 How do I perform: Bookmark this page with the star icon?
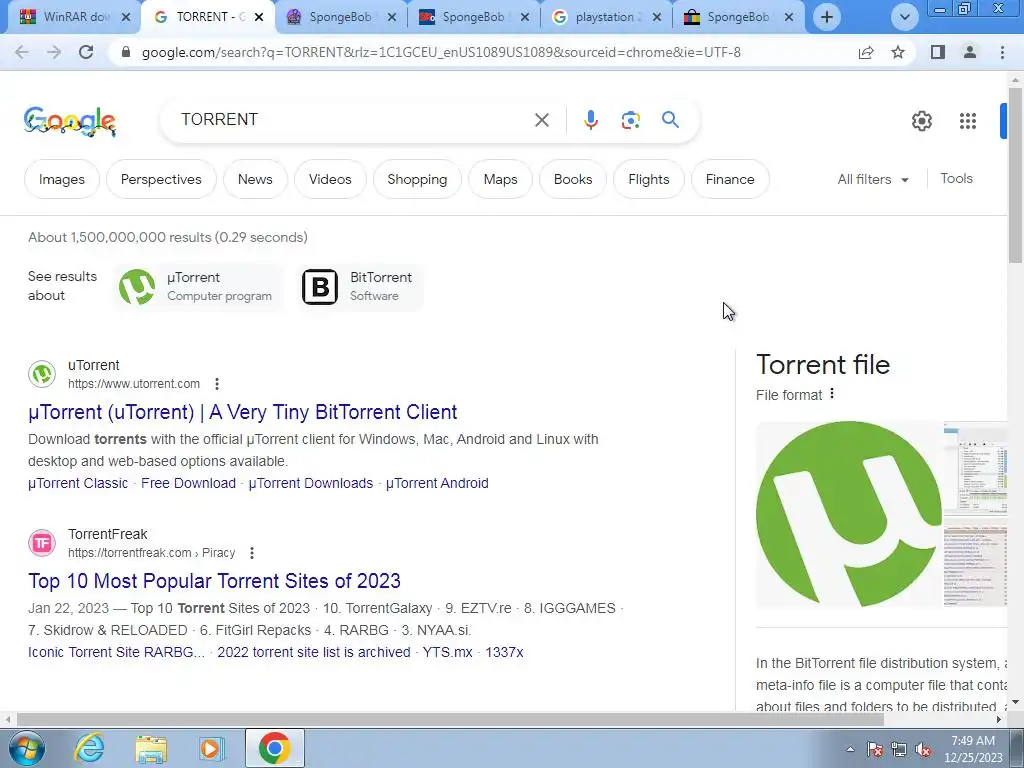click(898, 52)
